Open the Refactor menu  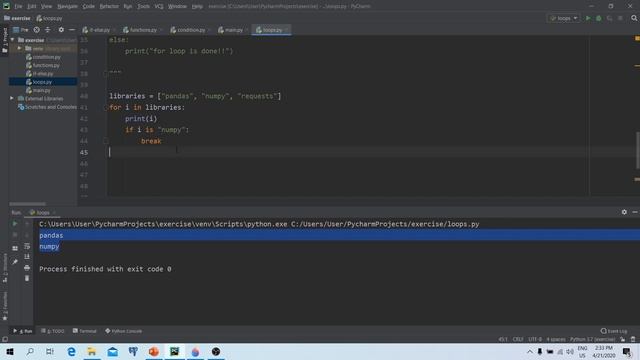[x=109, y=6]
